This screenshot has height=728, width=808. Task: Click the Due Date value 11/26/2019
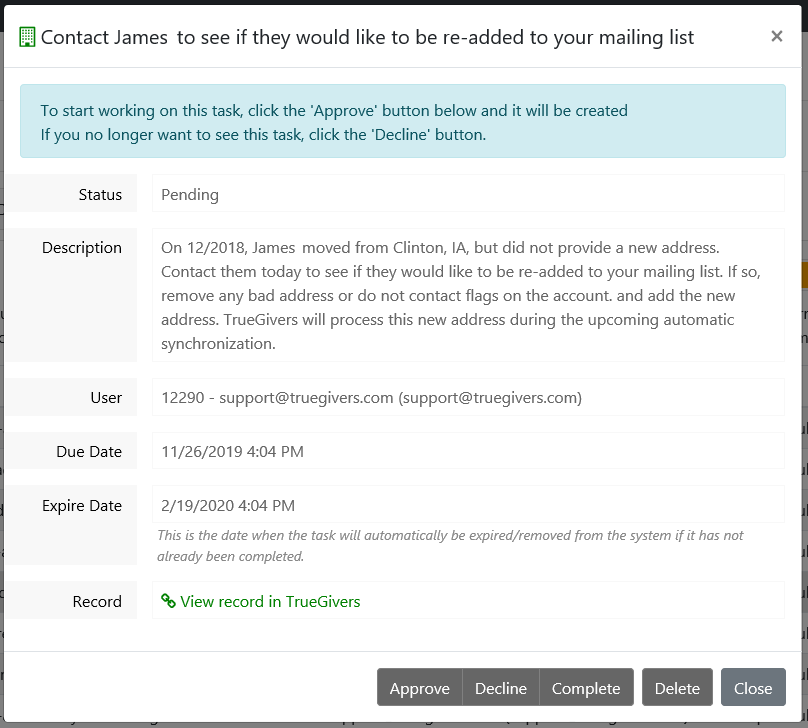pos(232,452)
